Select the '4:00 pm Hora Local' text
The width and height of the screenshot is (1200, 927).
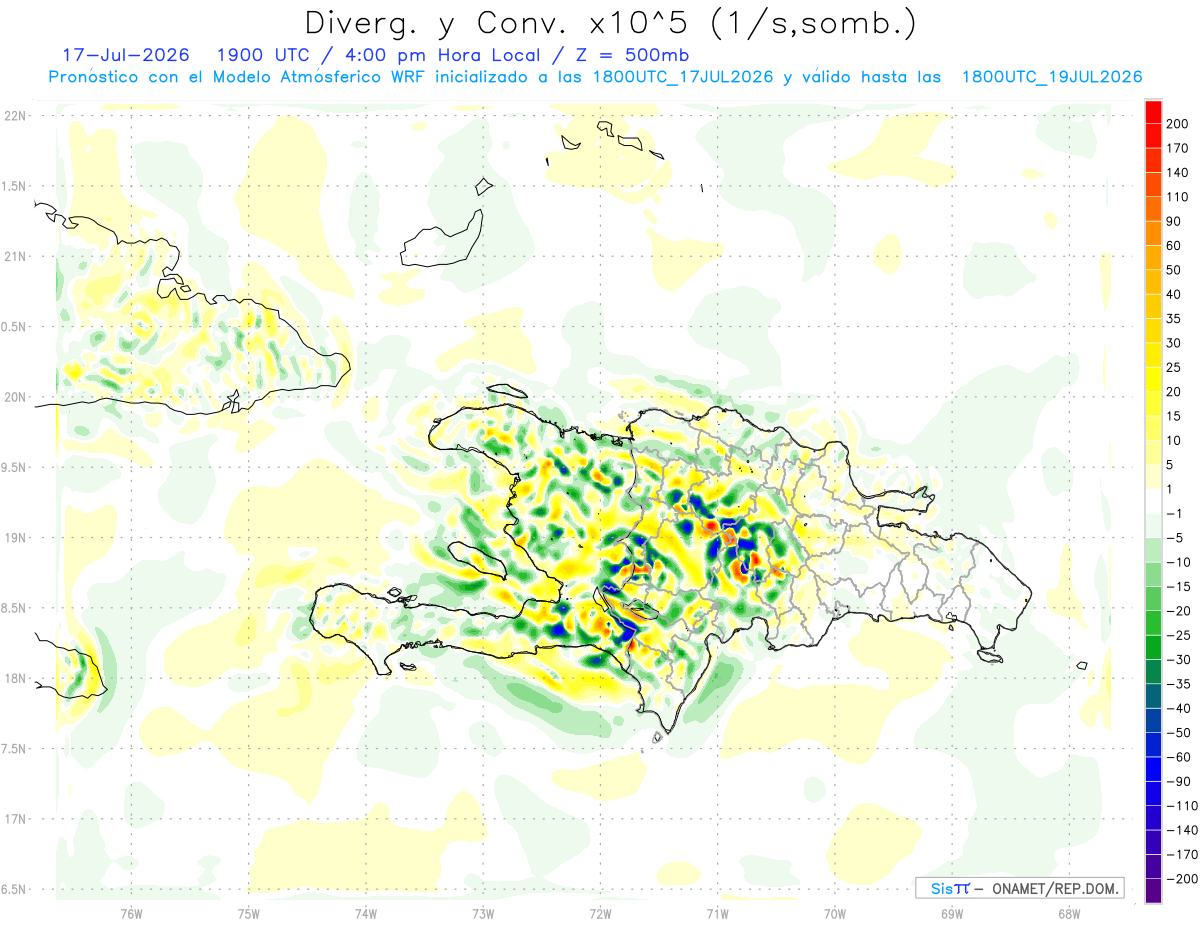pyautogui.click(x=445, y=54)
